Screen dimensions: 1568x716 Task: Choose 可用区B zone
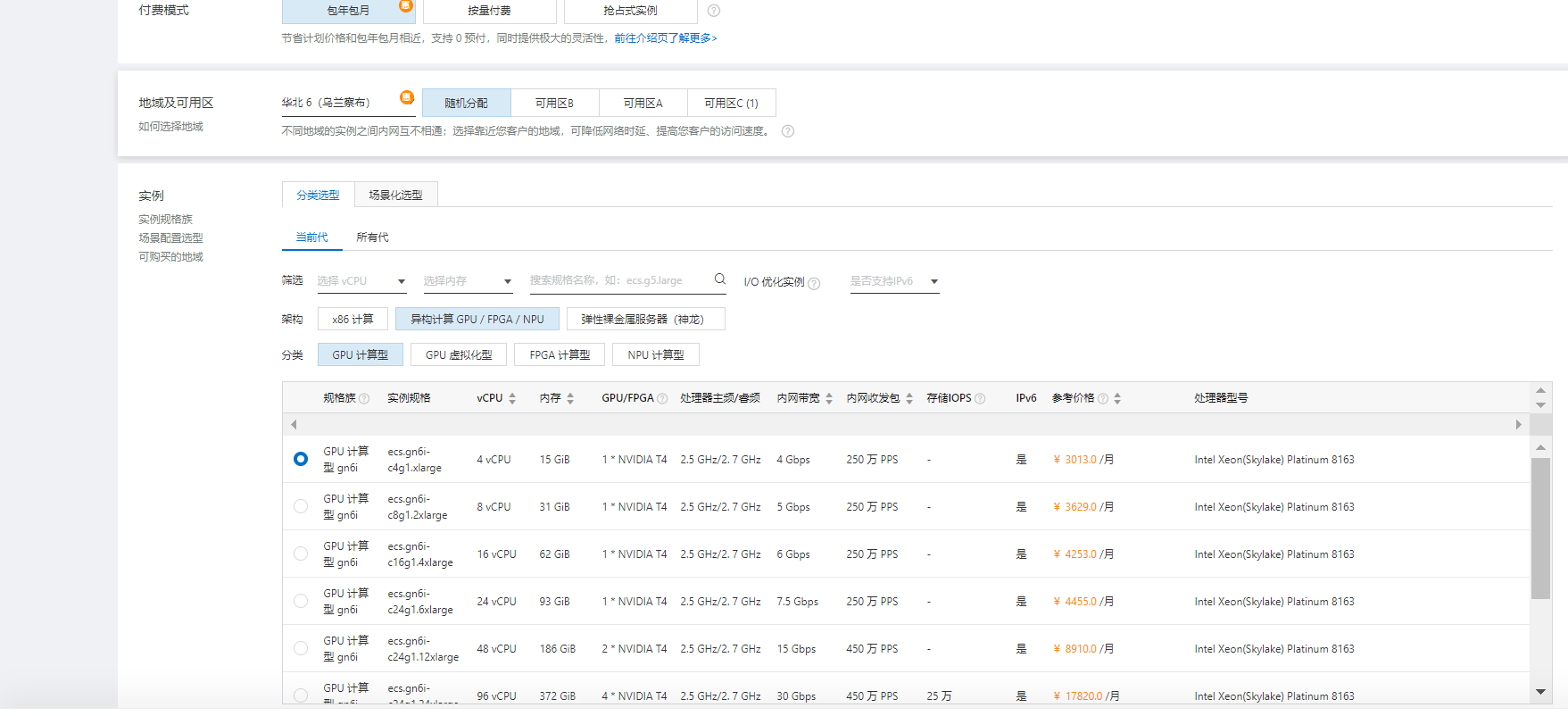click(x=555, y=103)
